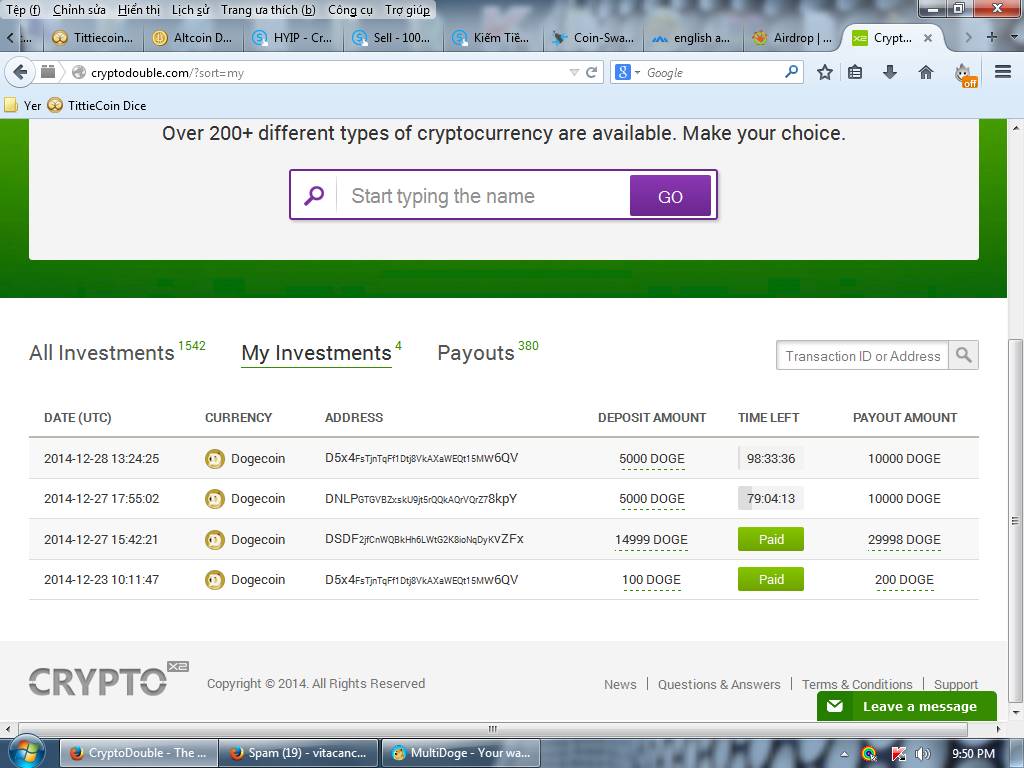Open the TittieCoin Dice bookmark
The image size is (1024, 768).
(x=97, y=105)
